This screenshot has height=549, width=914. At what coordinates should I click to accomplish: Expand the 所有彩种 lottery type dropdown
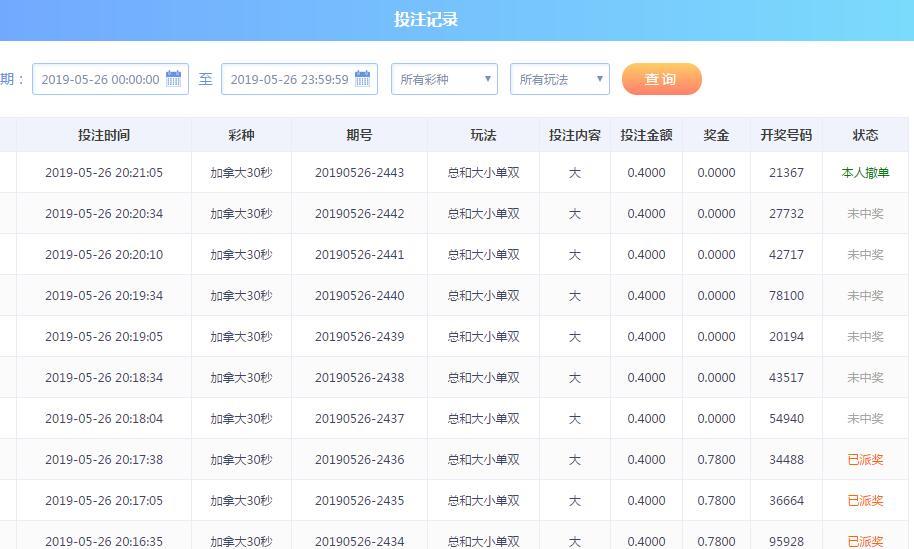pos(444,79)
